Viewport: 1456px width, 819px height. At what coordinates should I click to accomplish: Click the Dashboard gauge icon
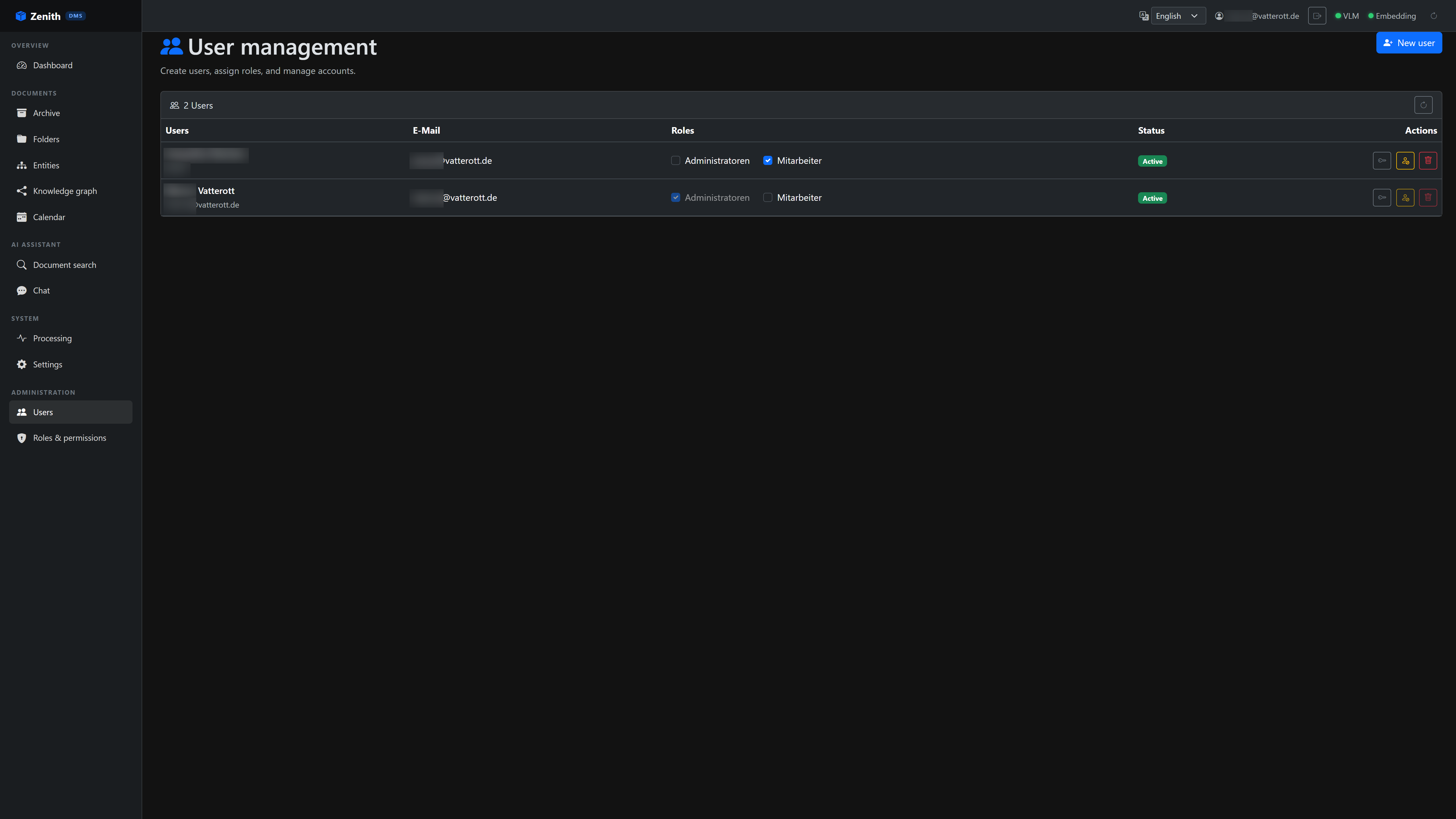pyautogui.click(x=22, y=65)
